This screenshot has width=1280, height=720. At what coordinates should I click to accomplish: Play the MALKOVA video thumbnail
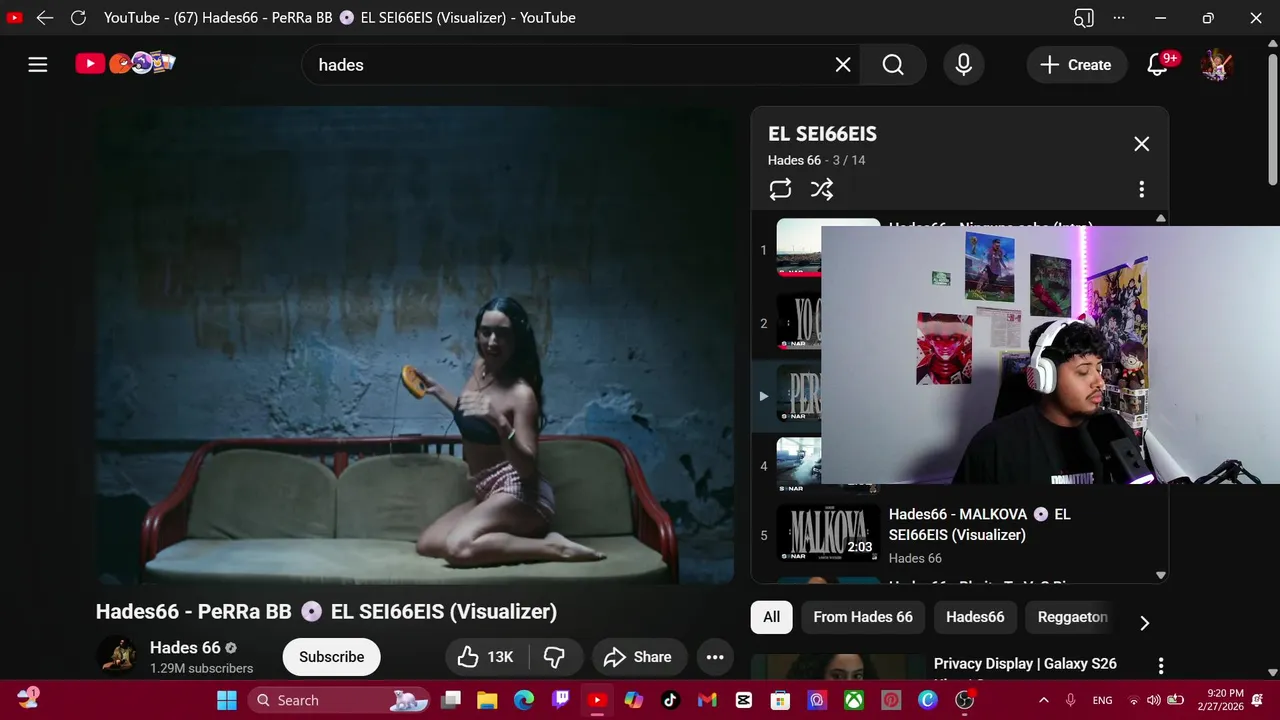click(x=829, y=533)
